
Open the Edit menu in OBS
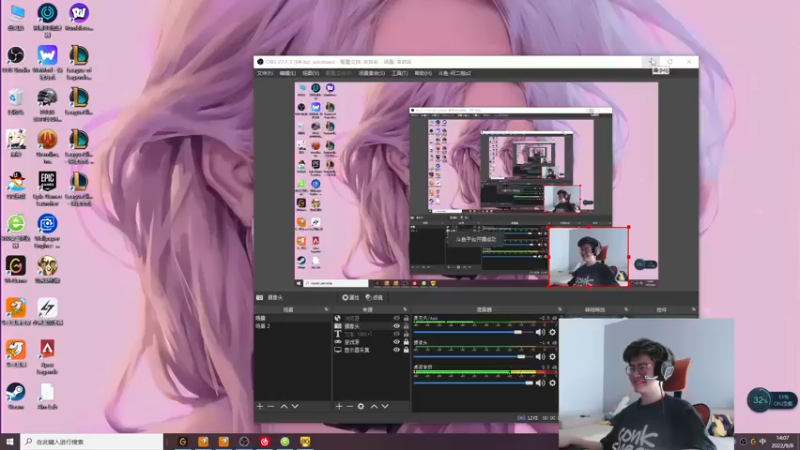pos(287,73)
